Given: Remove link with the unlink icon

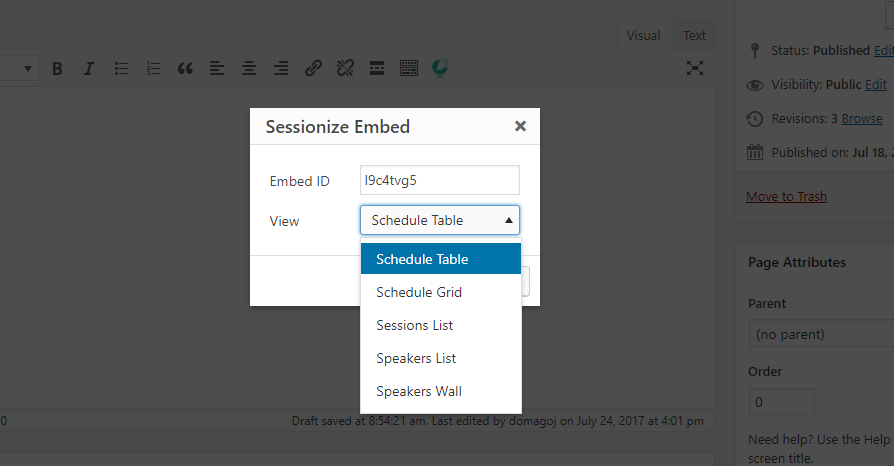Looking at the screenshot, I should (x=345, y=68).
